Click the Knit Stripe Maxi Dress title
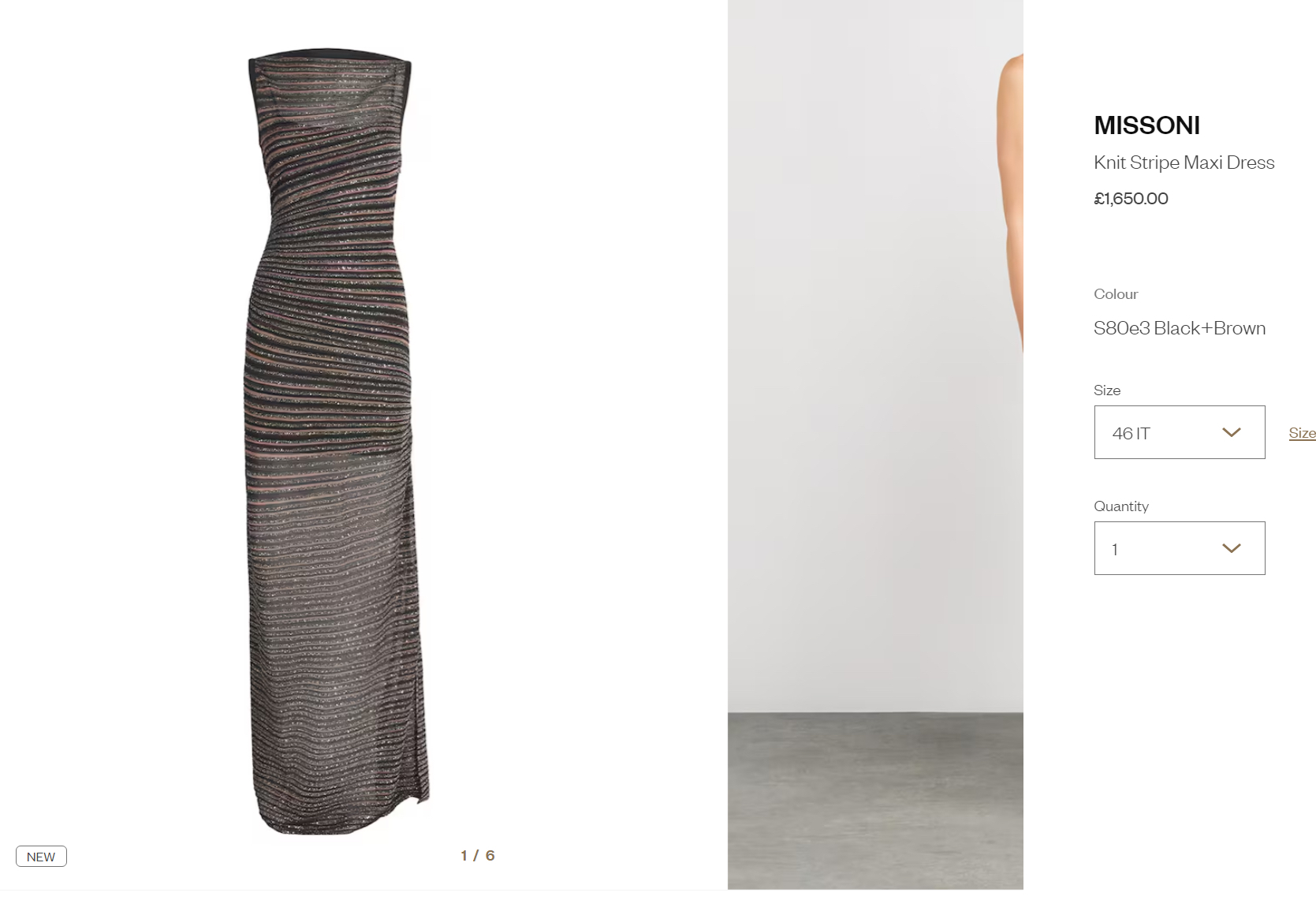Viewport: 1316px width, 900px height. coord(1184,162)
